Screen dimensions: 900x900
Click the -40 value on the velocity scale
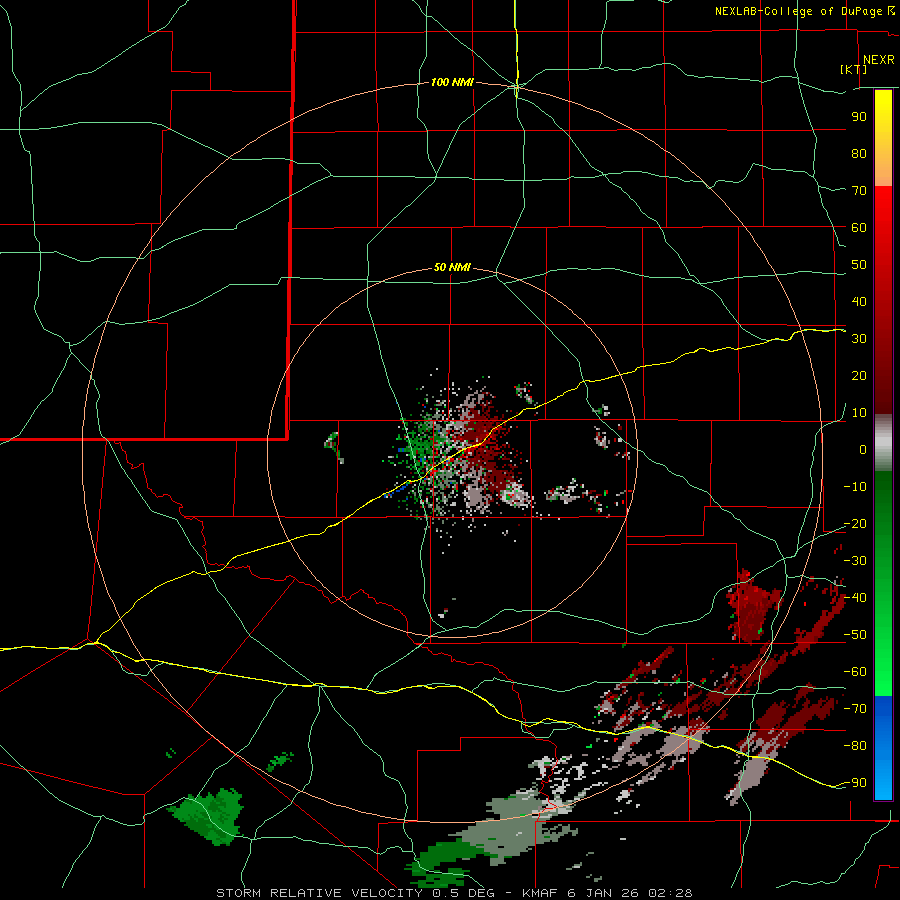855,598
